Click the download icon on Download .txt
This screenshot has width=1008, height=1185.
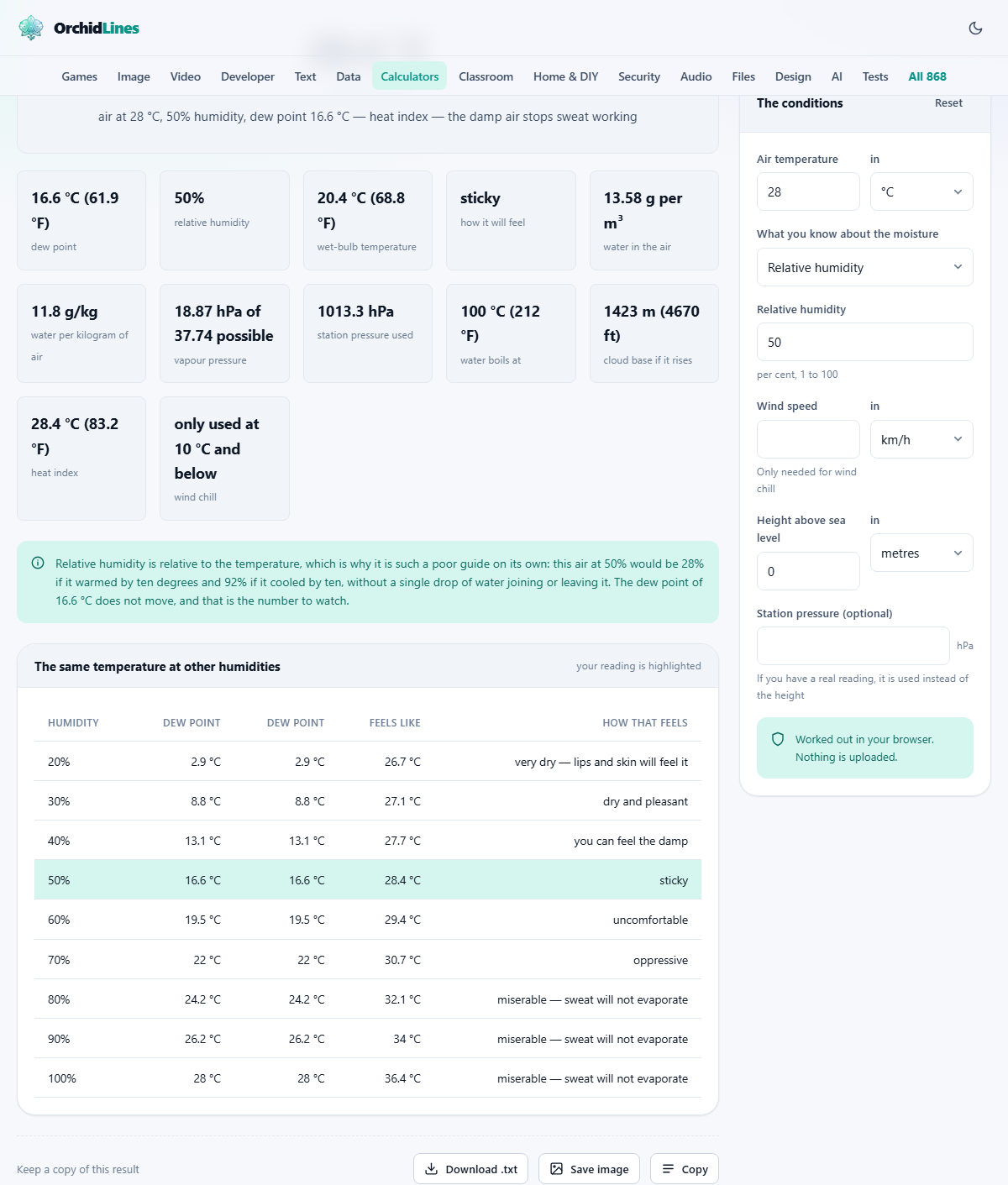(x=431, y=1169)
